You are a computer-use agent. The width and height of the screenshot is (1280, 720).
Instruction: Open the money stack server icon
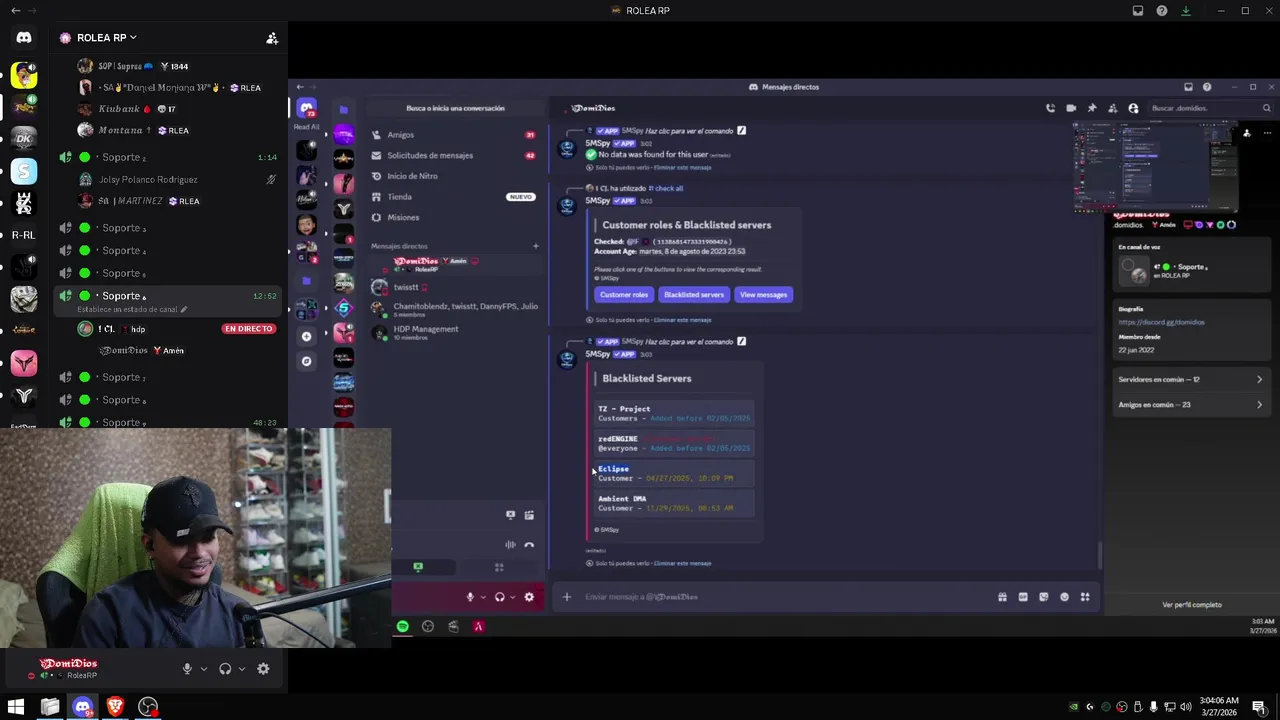(24, 298)
